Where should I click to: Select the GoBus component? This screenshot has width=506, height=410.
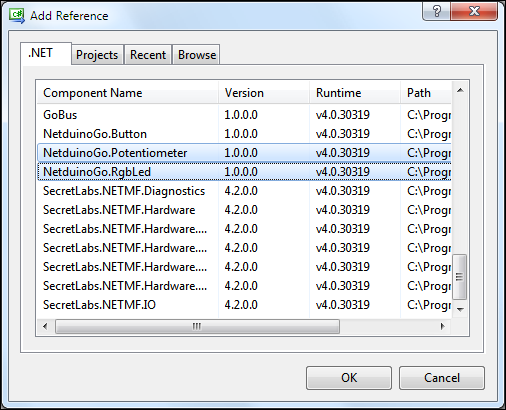click(244, 115)
